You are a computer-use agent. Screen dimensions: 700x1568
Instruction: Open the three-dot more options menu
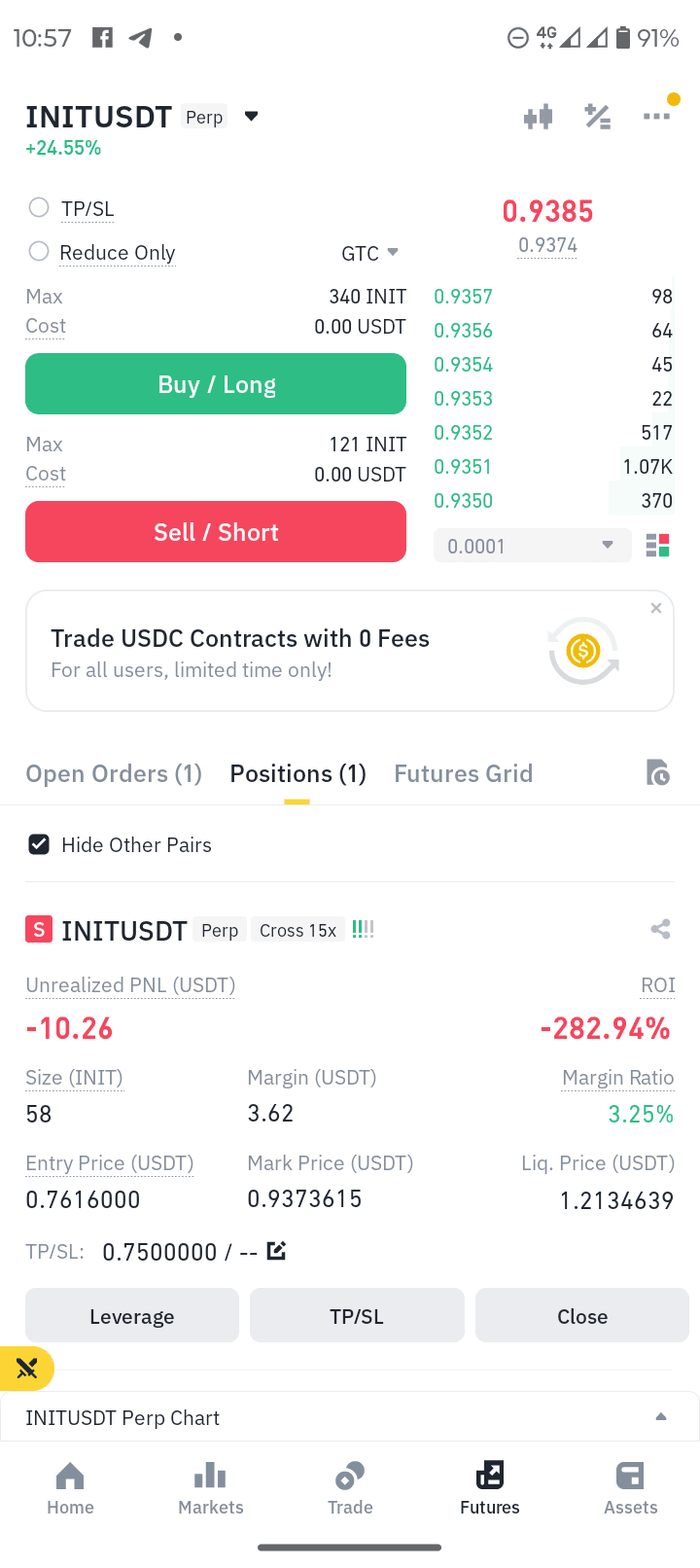(656, 116)
